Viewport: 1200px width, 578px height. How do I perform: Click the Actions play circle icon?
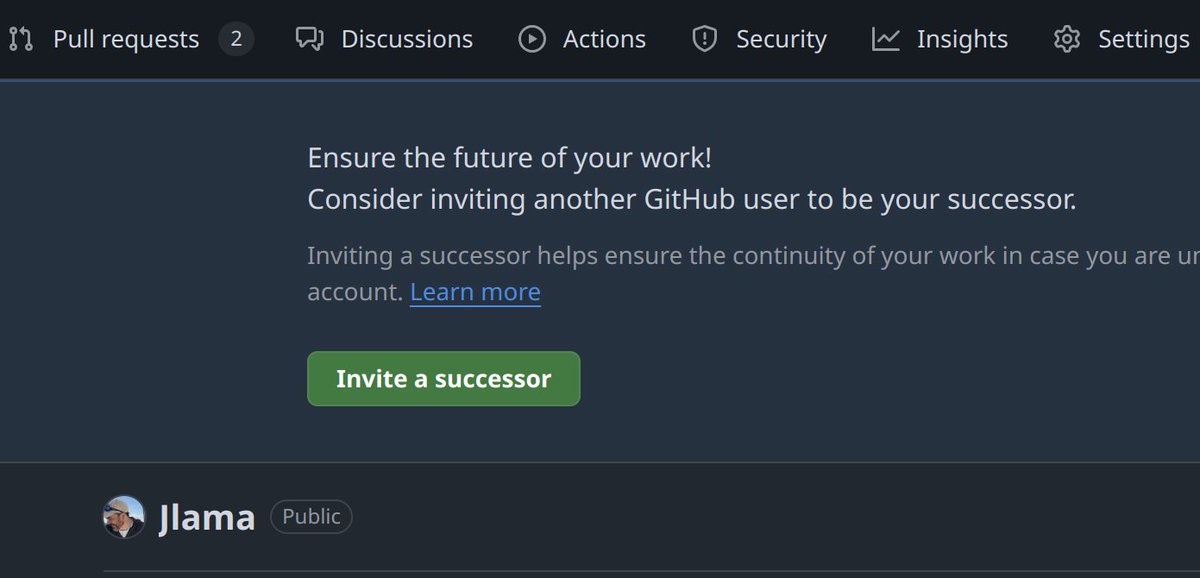(x=532, y=39)
